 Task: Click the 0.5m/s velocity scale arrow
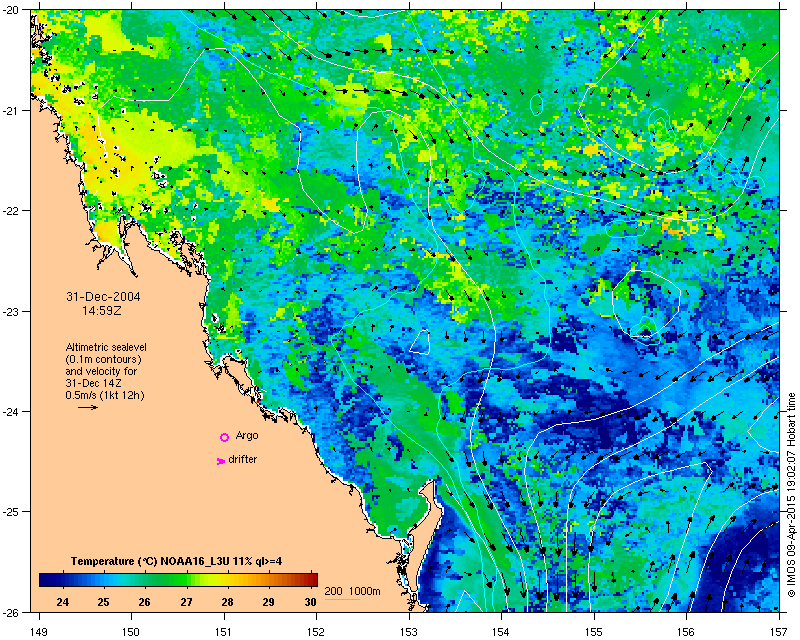click(x=88, y=407)
